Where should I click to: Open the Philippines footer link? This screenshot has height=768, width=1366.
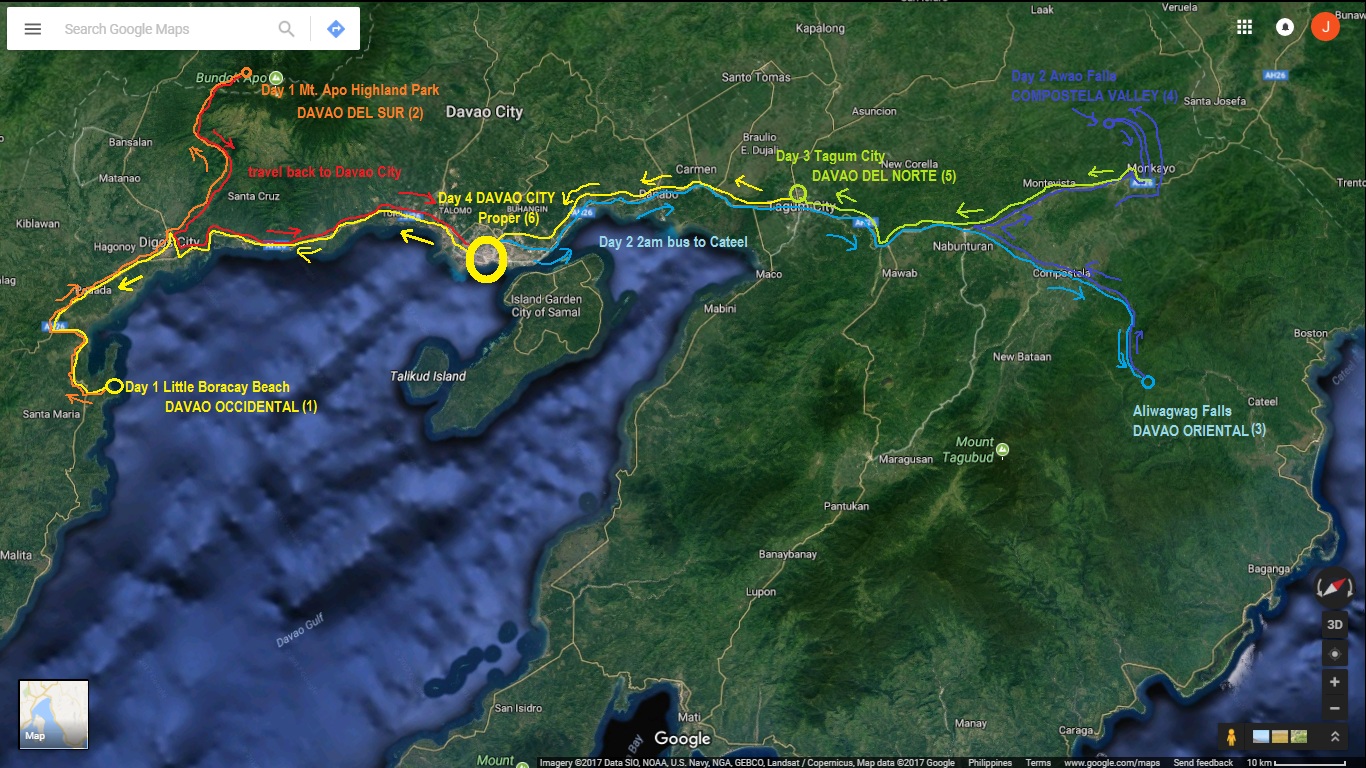click(x=990, y=763)
